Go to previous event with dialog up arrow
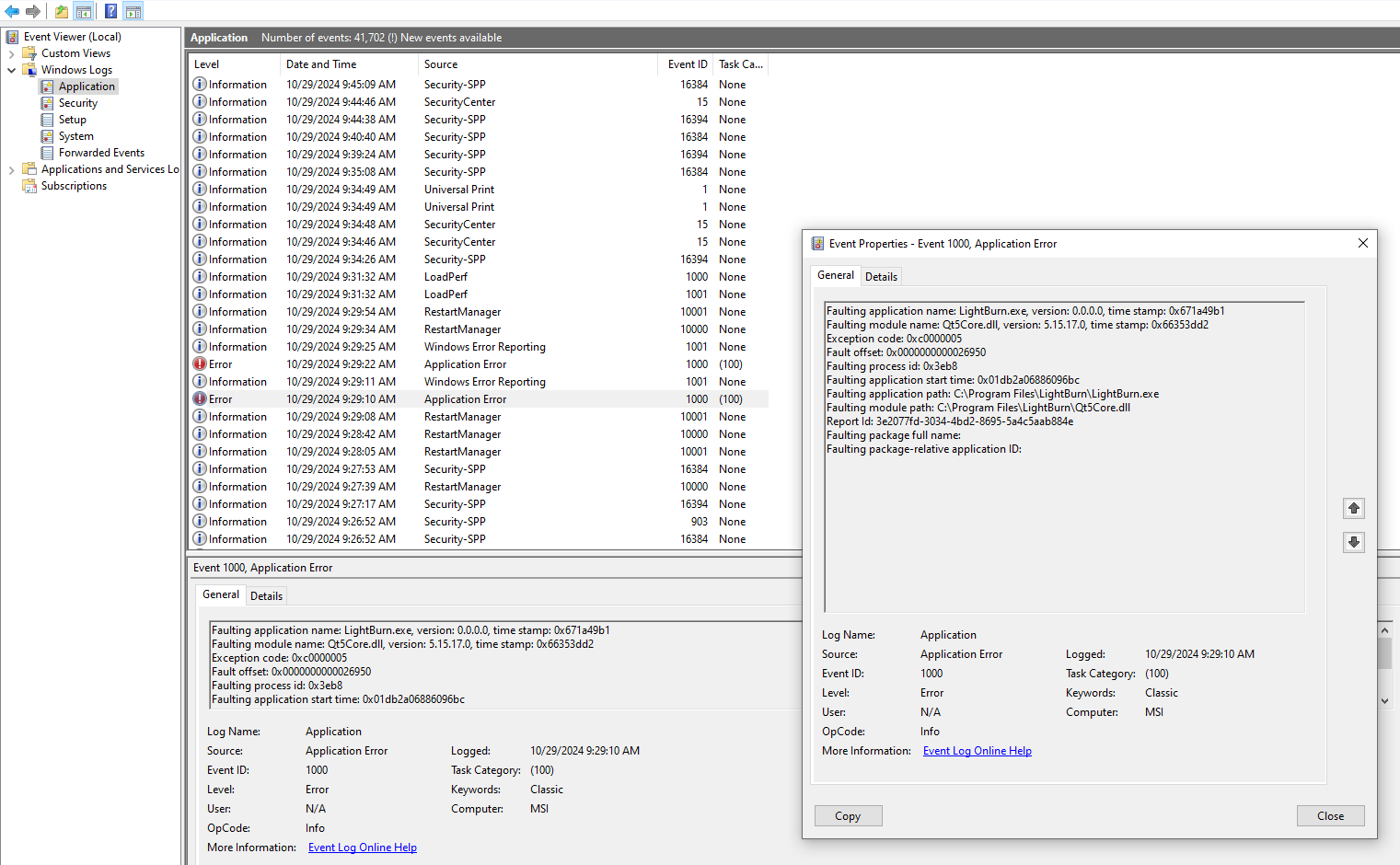The width and height of the screenshot is (1400, 865). click(1353, 508)
